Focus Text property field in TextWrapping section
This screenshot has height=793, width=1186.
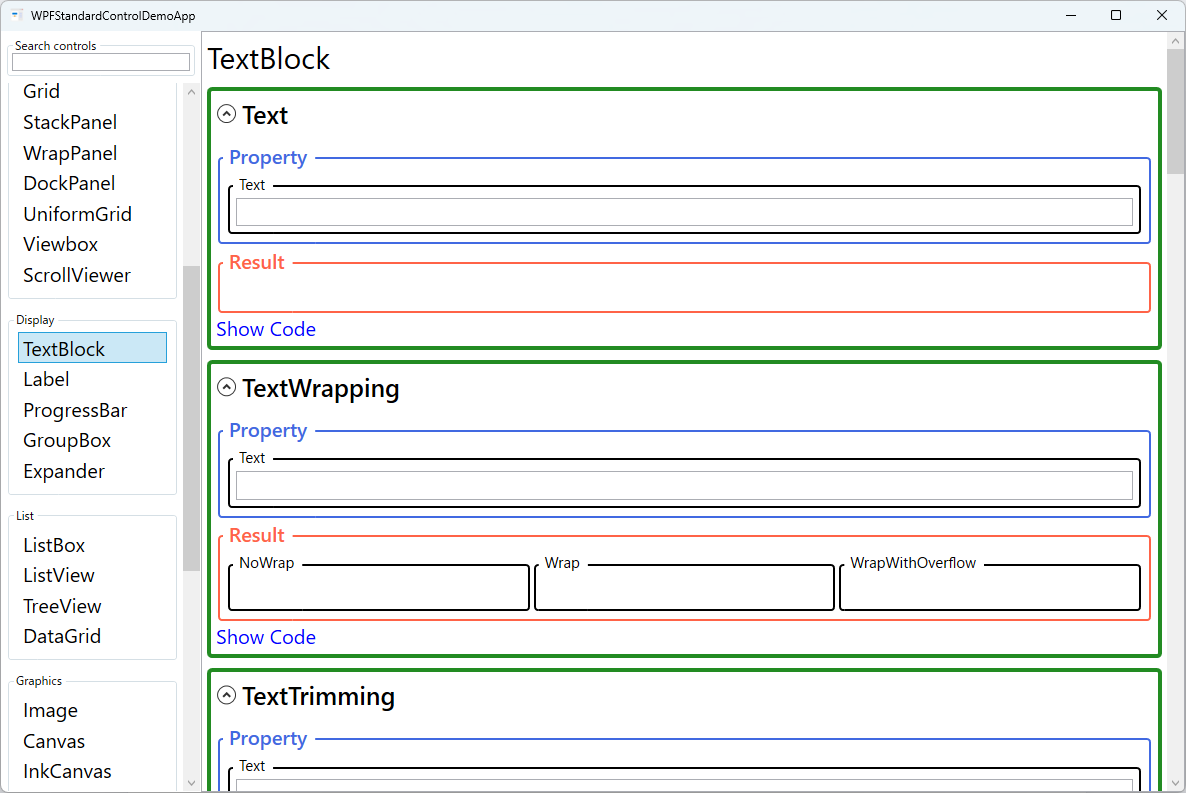tap(684, 485)
